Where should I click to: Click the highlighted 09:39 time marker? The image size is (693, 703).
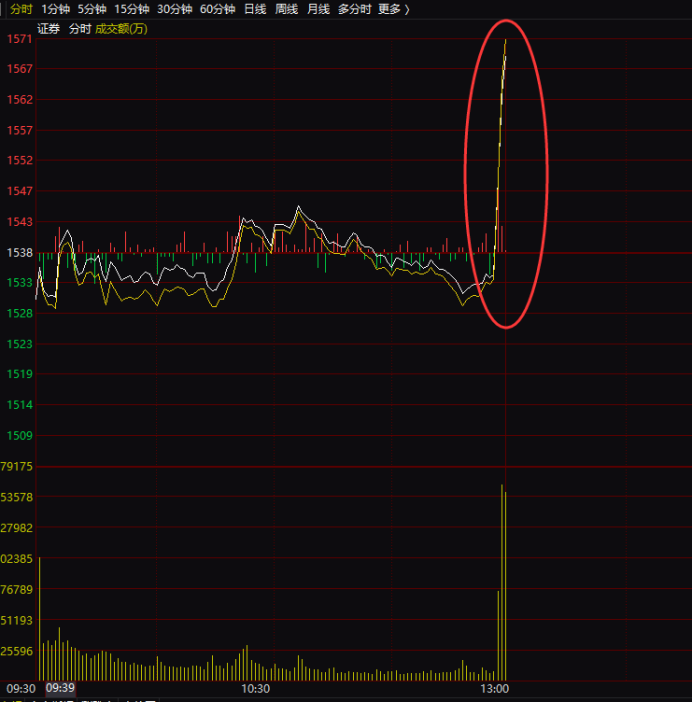click(x=61, y=688)
